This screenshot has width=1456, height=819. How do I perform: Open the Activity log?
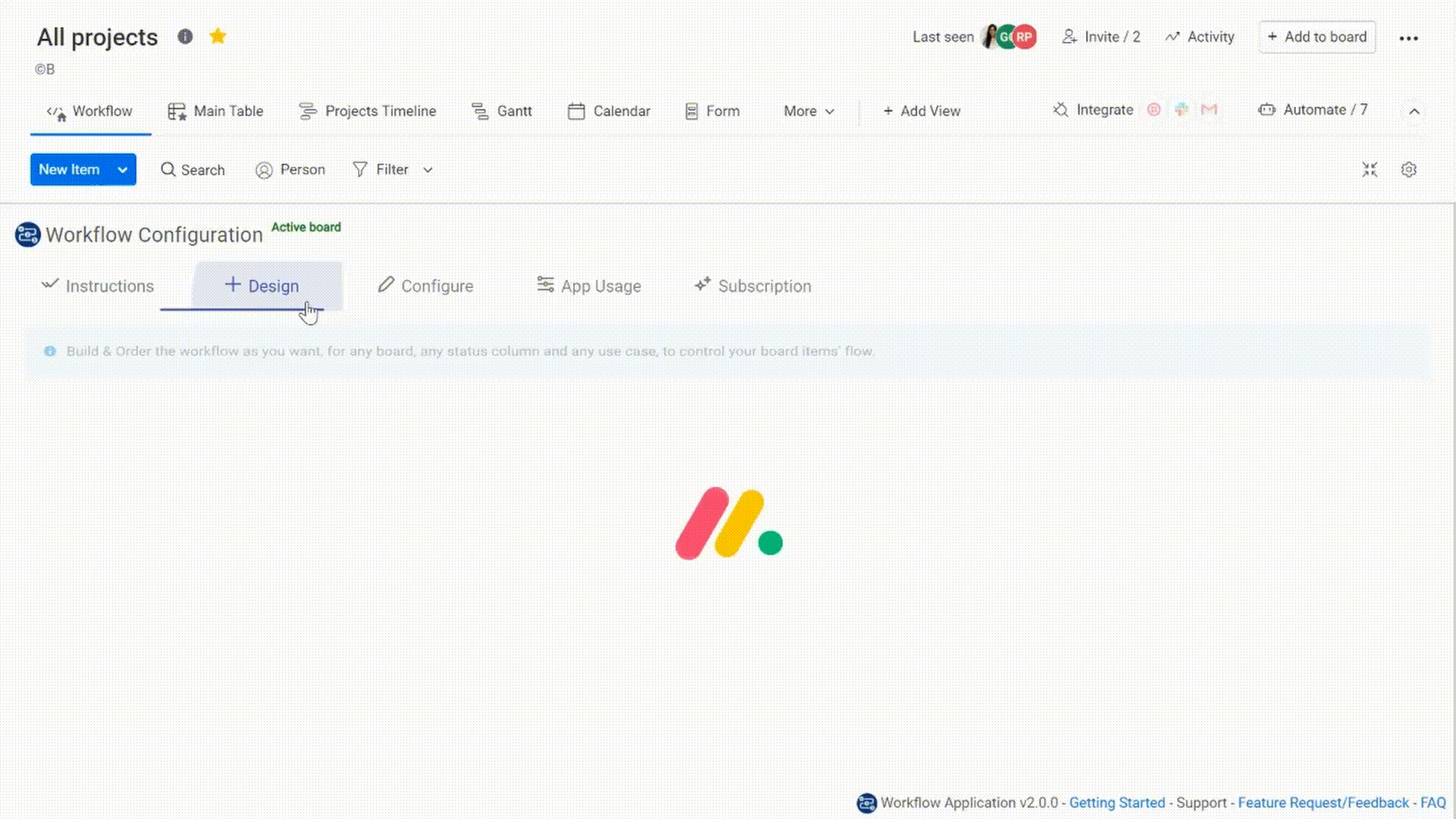click(x=1200, y=36)
